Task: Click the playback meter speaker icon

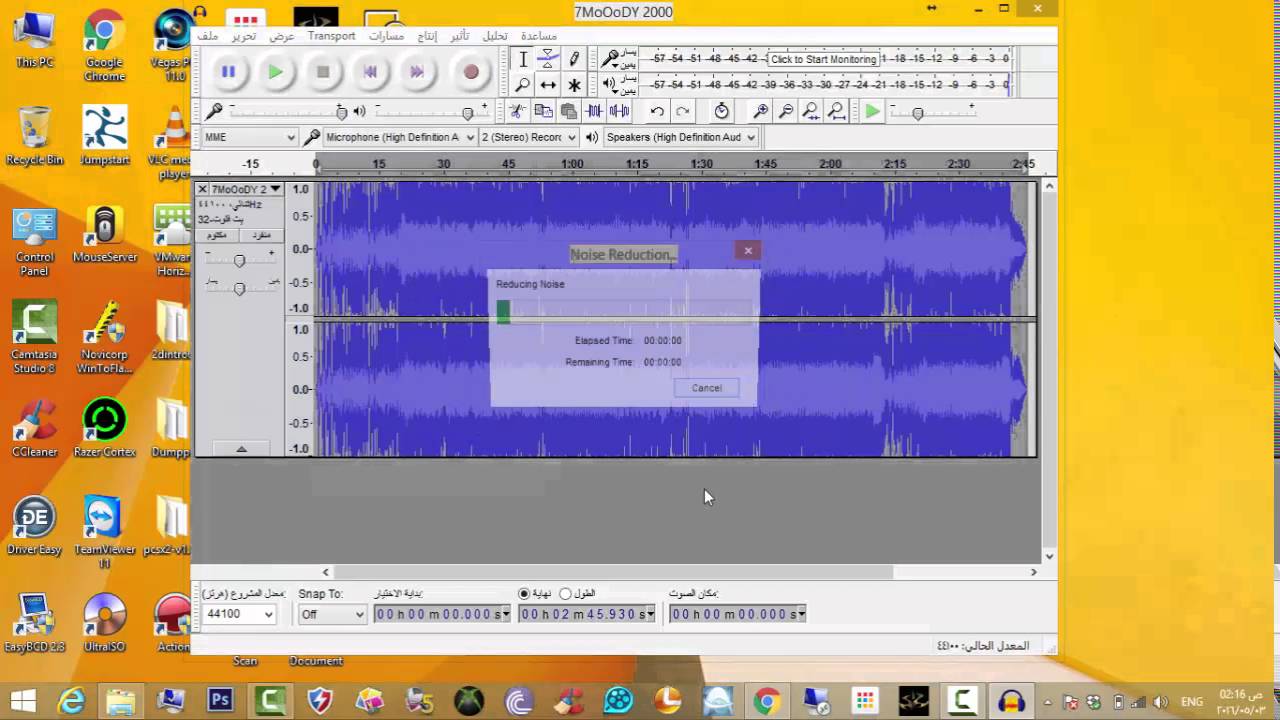Action: click(609, 85)
